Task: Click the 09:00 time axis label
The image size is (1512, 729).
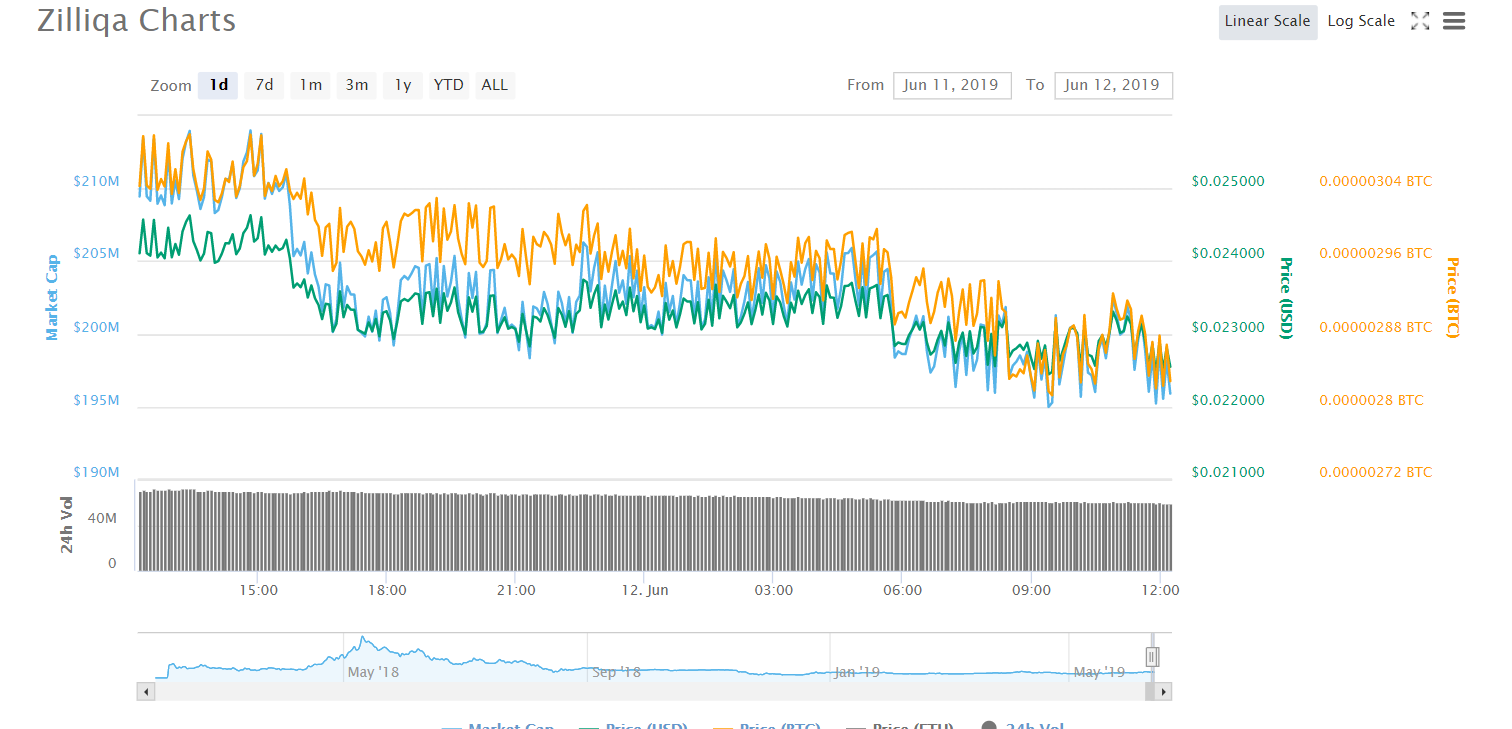Action: (x=1032, y=590)
